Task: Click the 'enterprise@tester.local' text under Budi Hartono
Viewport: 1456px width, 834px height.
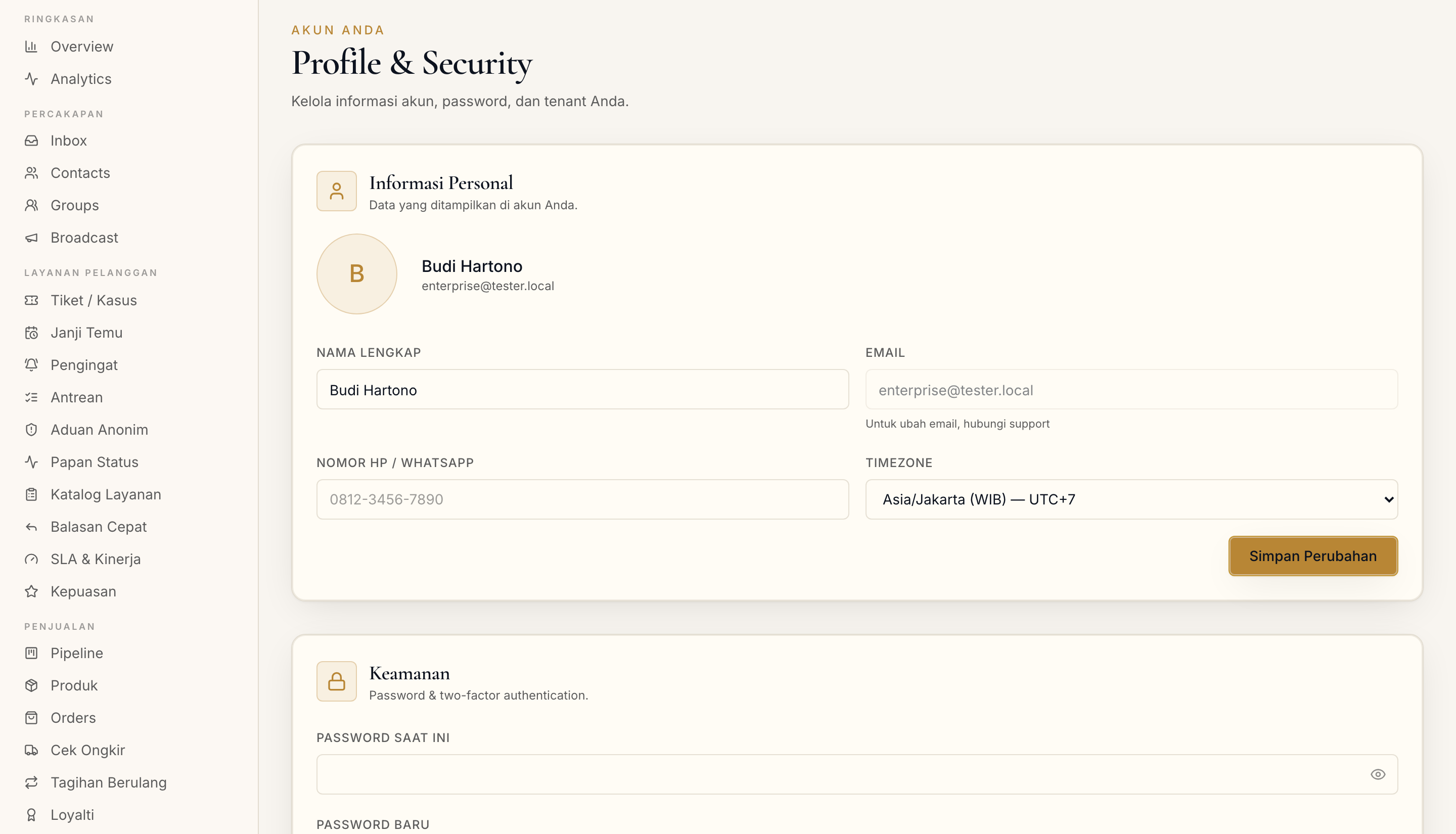Action: [x=488, y=286]
